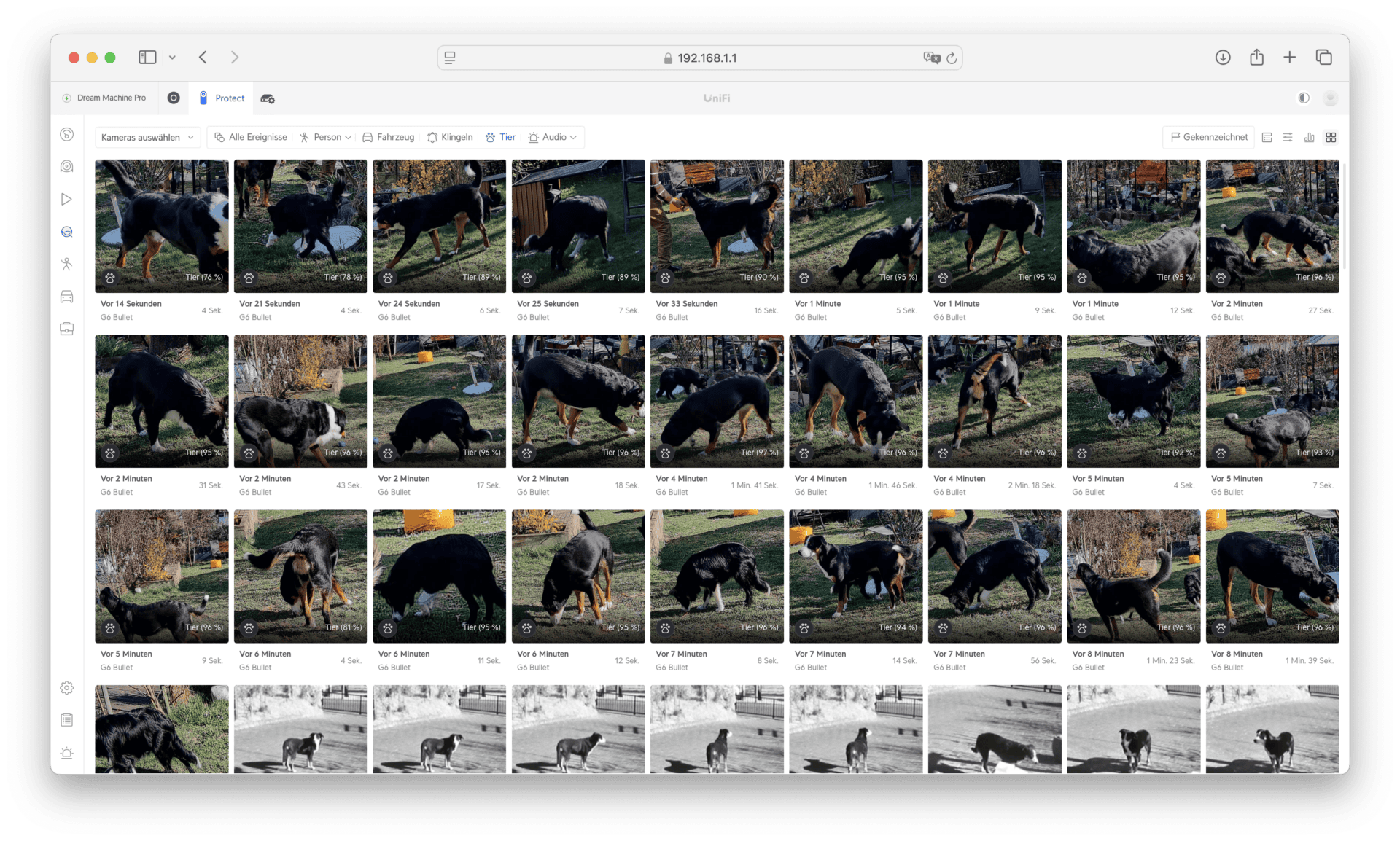The height and width of the screenshot is (841, 1400).
Task: Open the Vor 14 Sekunden event thumbnail
Action: tap(162, 226)
